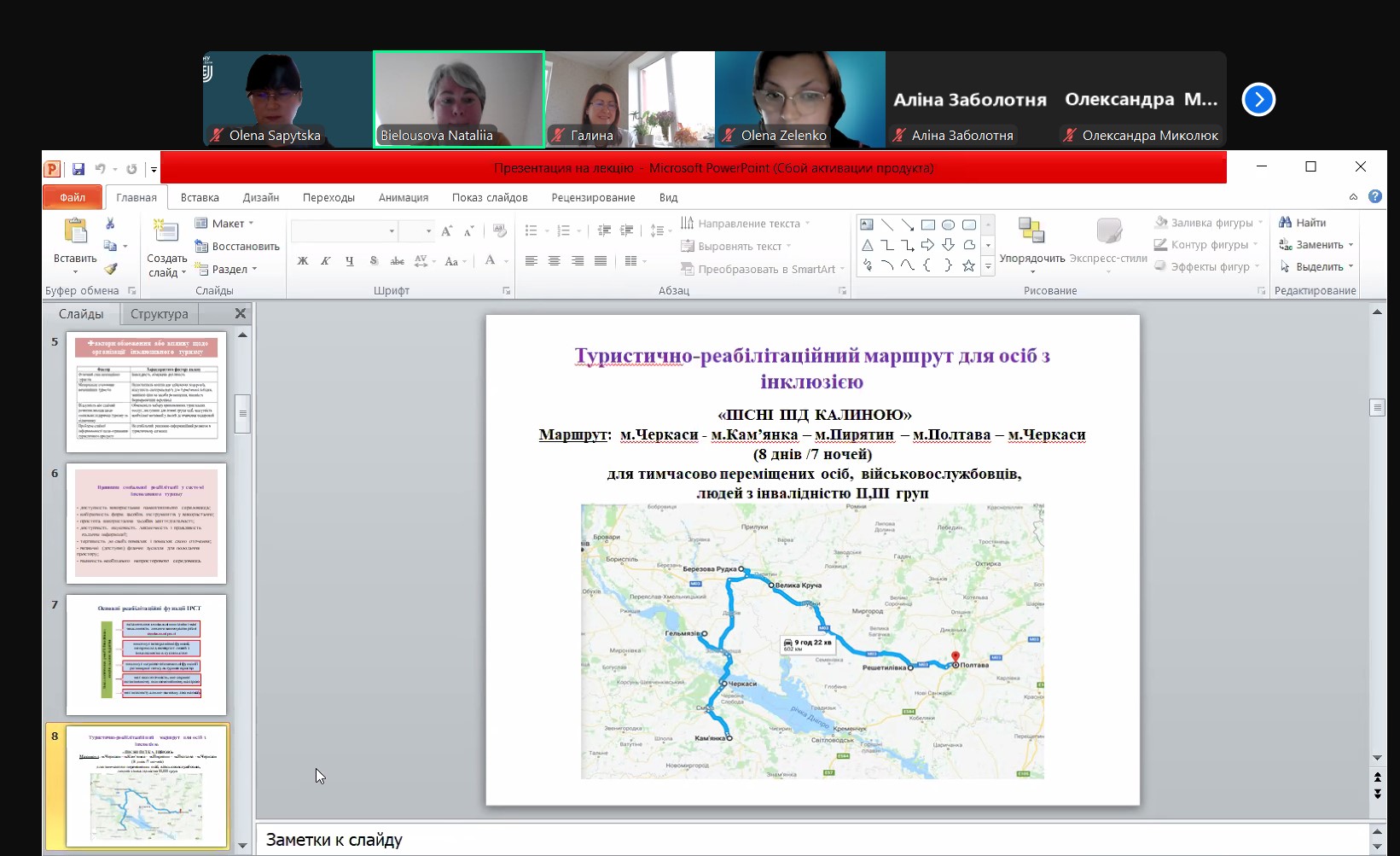Select the oval shape in the shapes gallery
This screenshot has height=856, width=1400.
pos(949,225)
